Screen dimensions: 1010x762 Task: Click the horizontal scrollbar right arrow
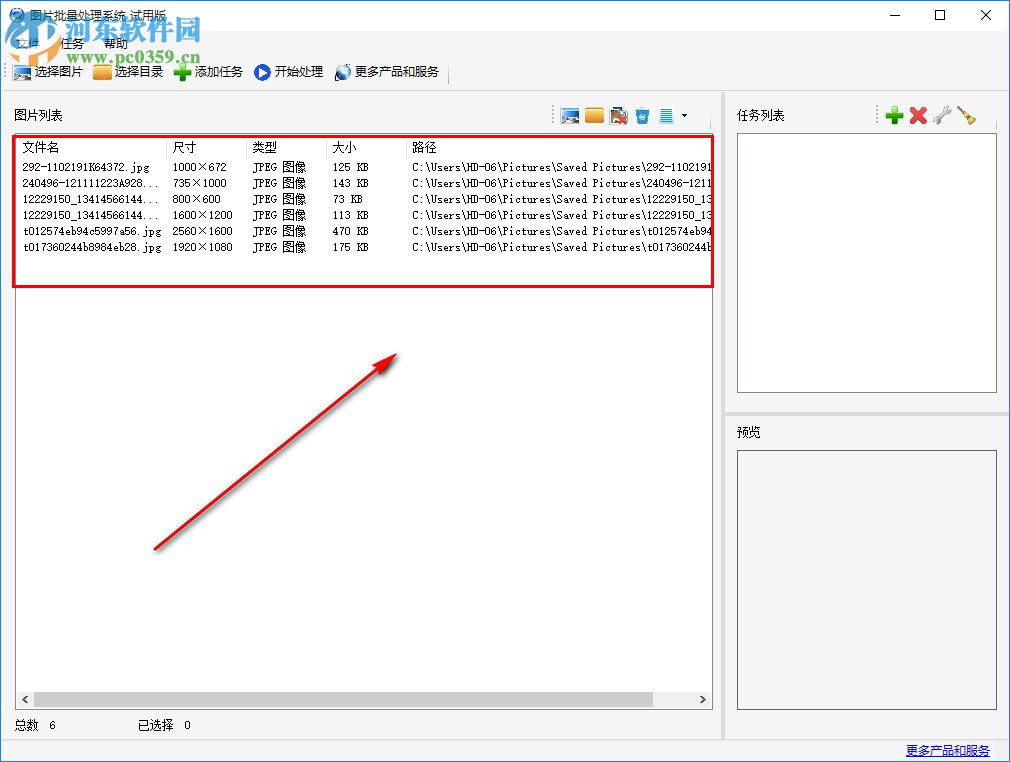[x=702, y=700]
